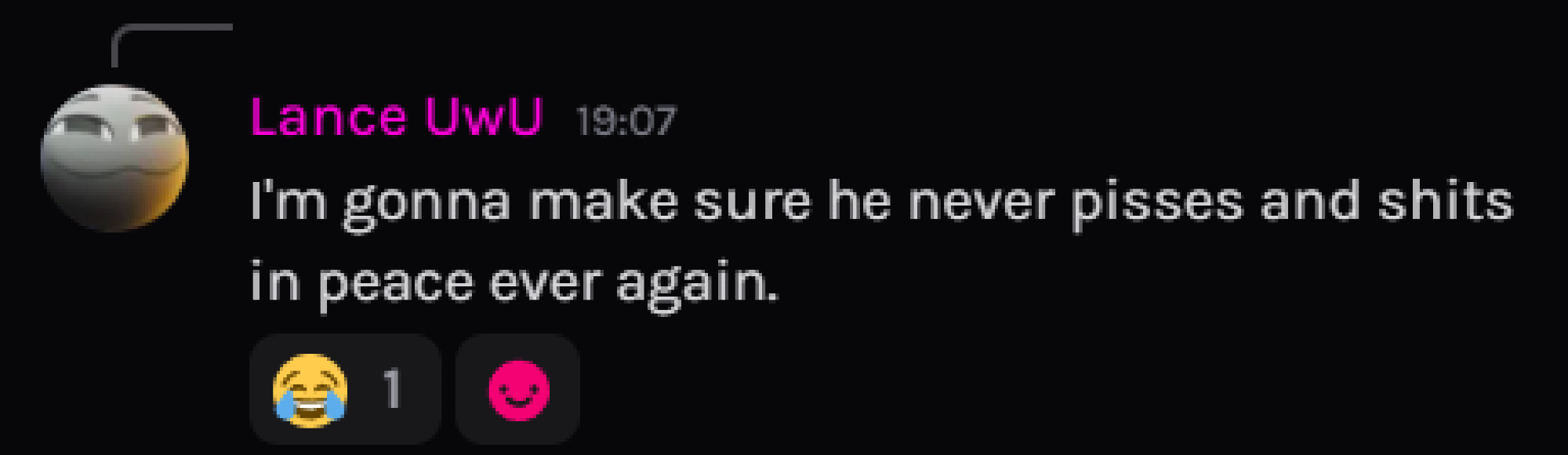
Task: Click the word "pisses" in the message
Action: pos(1157,204)
